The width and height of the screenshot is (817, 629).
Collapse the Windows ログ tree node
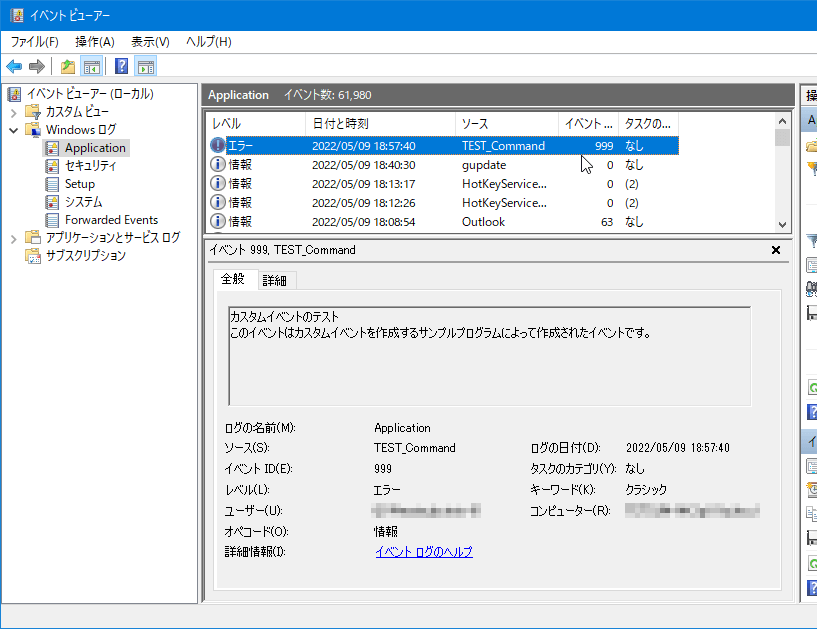tap(13, 130)
